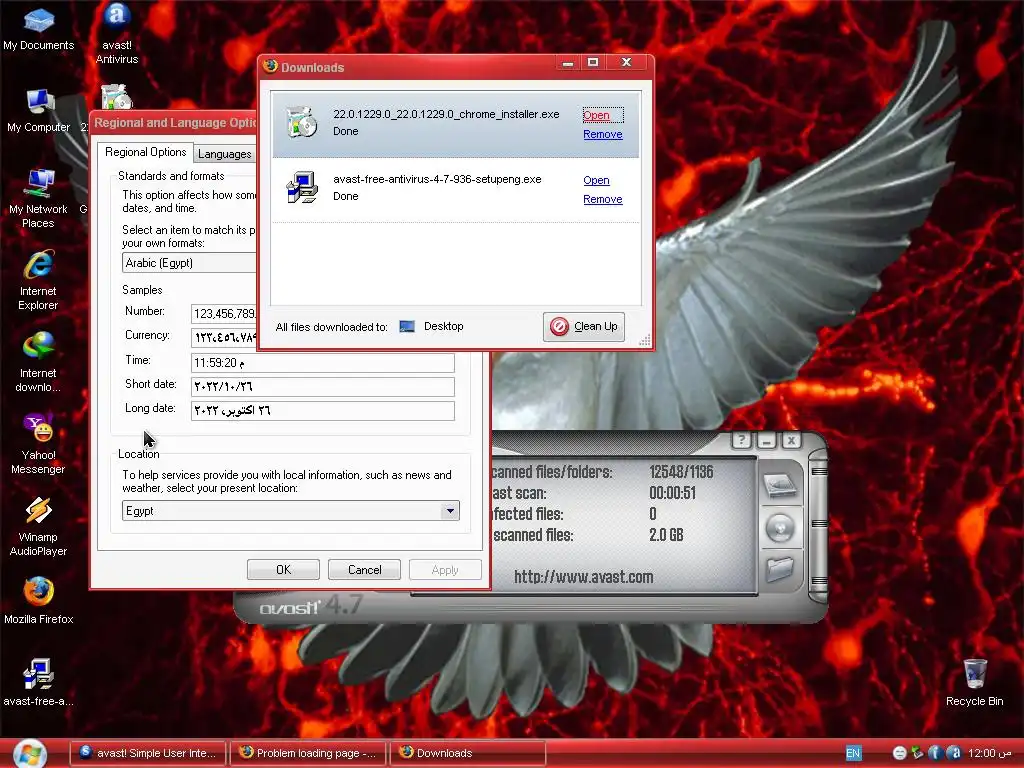This screenshot has width=1024, height=768.
Task: Click 'Standards and formats' group label
Action: [x=171, y=176]
